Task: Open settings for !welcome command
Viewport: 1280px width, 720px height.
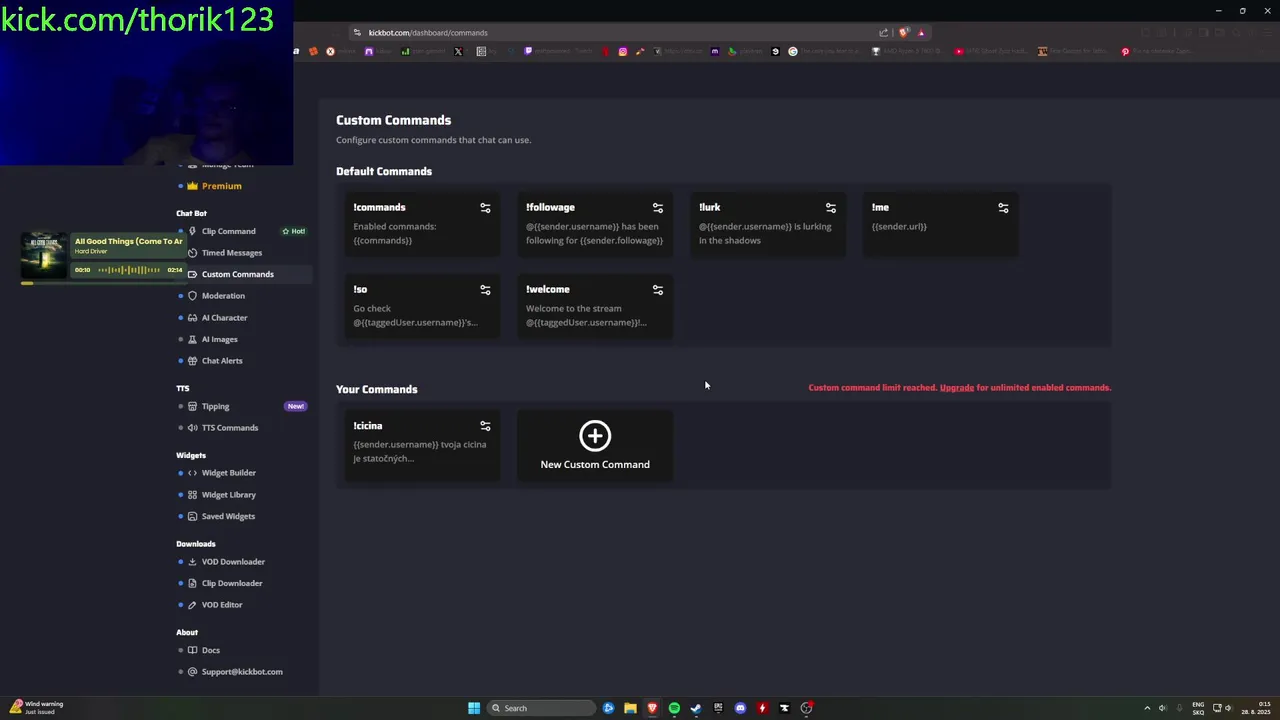Action: tap(658, 290)
